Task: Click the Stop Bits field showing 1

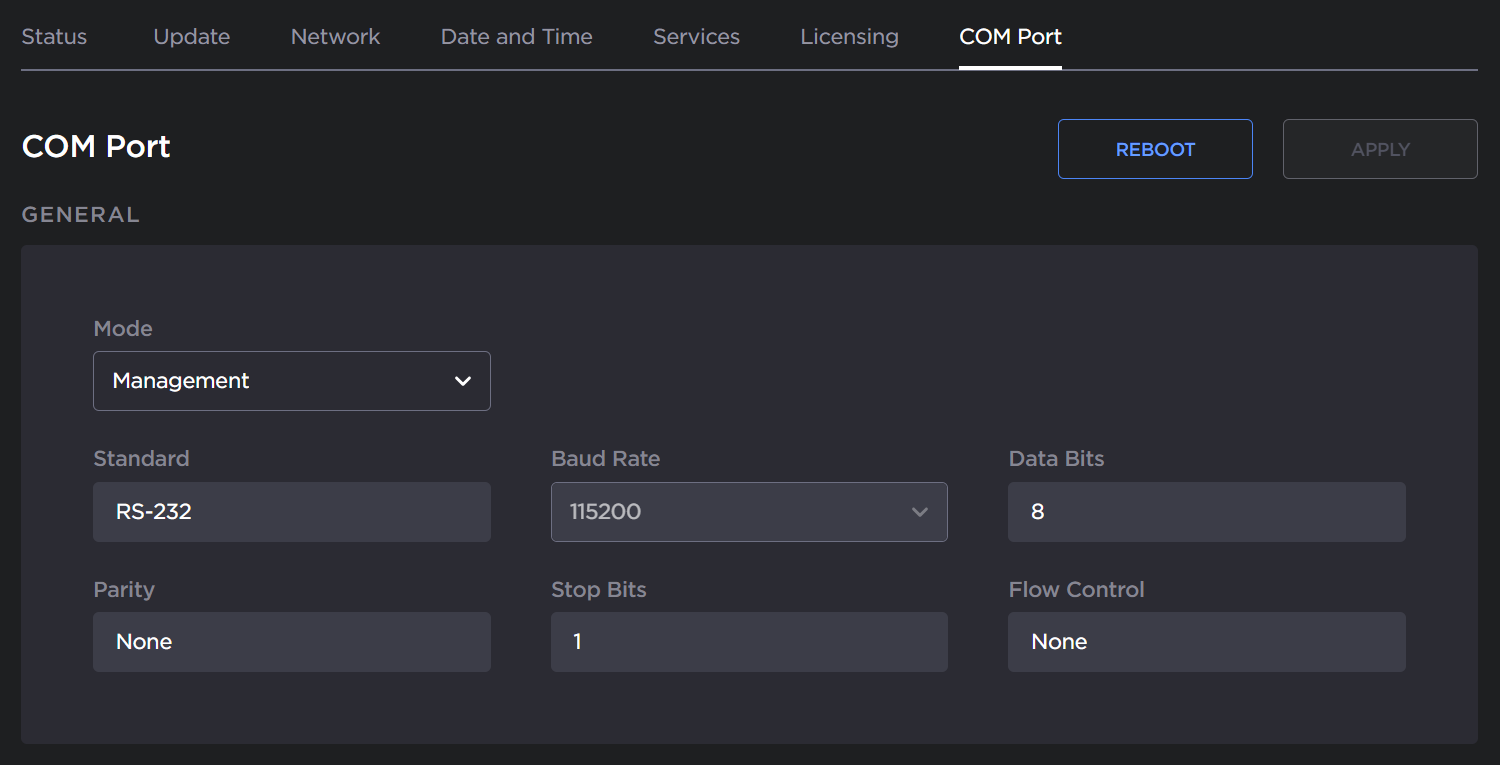Action: point(749,642)
